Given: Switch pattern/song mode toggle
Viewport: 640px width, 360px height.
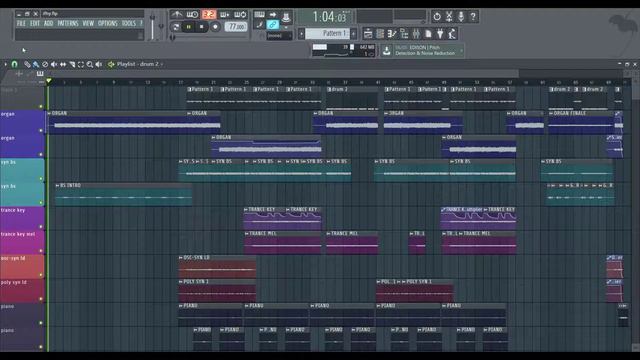Looking at the screenshot, I should (x=176, y=27).
